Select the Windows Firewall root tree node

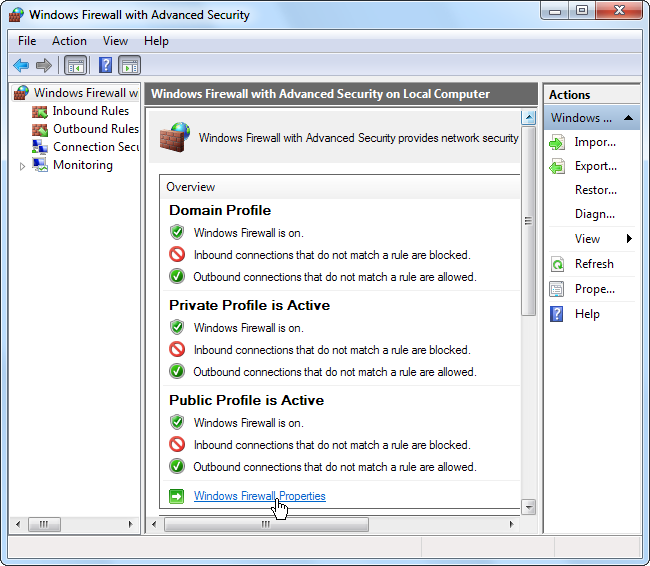[x=76, y=92]
